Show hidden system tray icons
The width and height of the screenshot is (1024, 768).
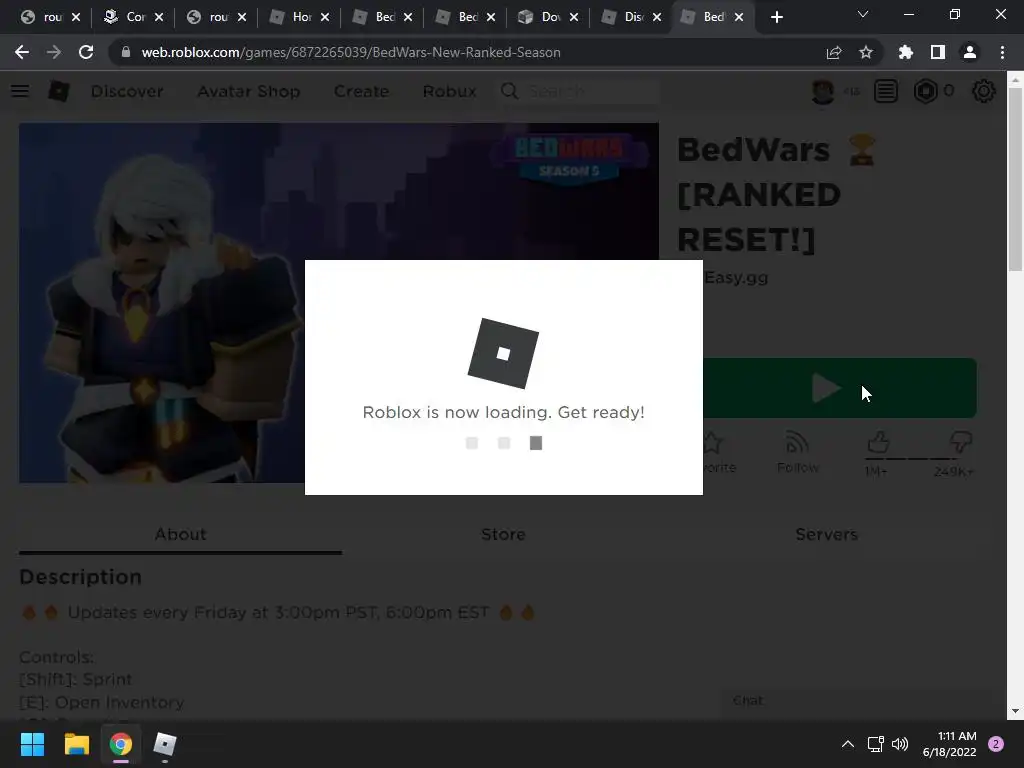pos(848,744)
